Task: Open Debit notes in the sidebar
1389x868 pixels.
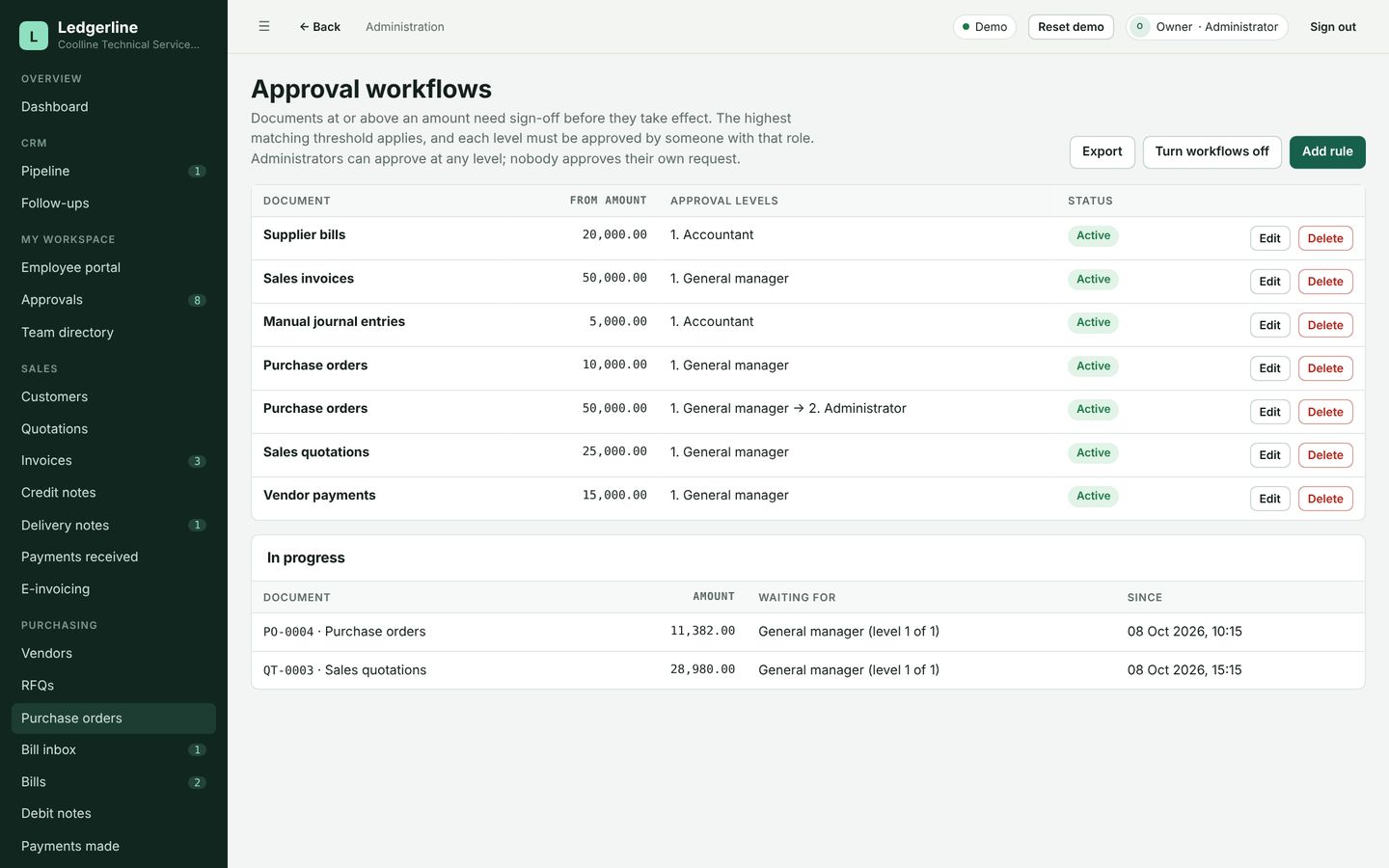Action: click(114, 814)
